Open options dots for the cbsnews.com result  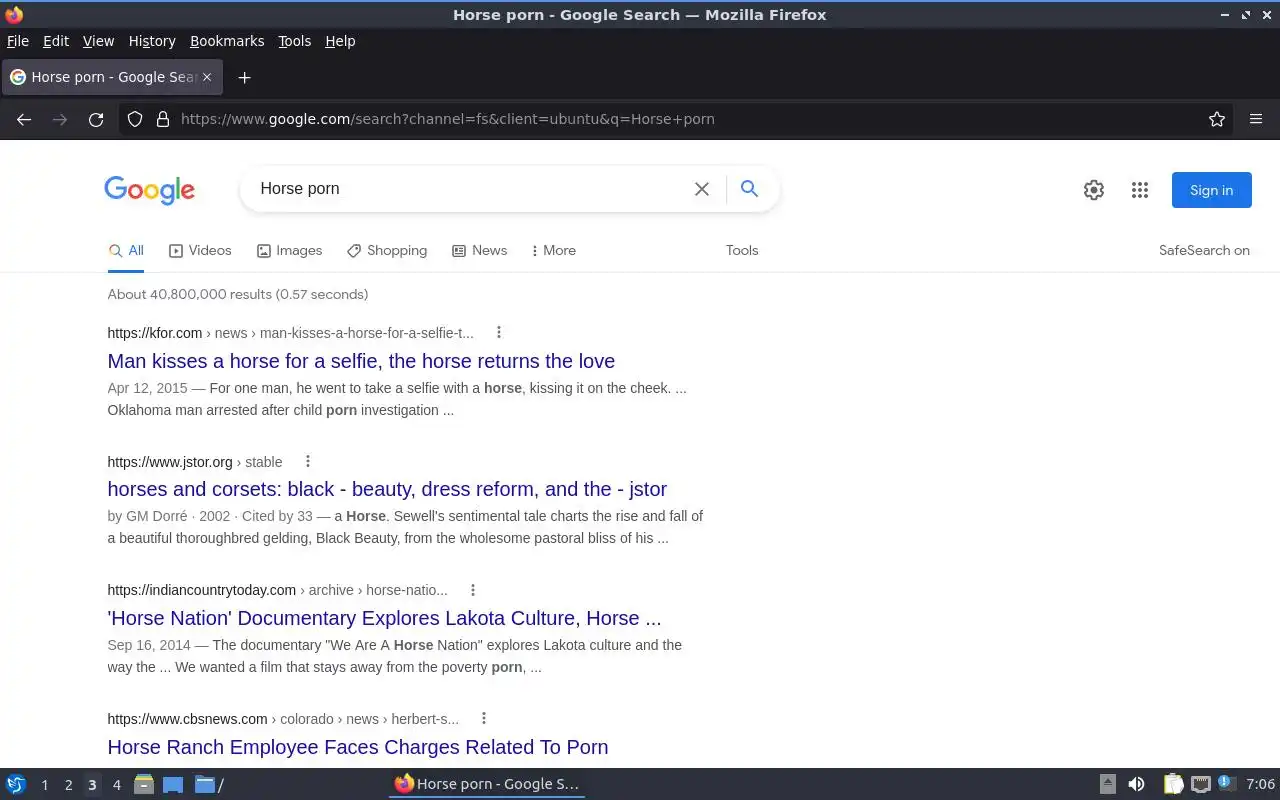tap(484, 719)
